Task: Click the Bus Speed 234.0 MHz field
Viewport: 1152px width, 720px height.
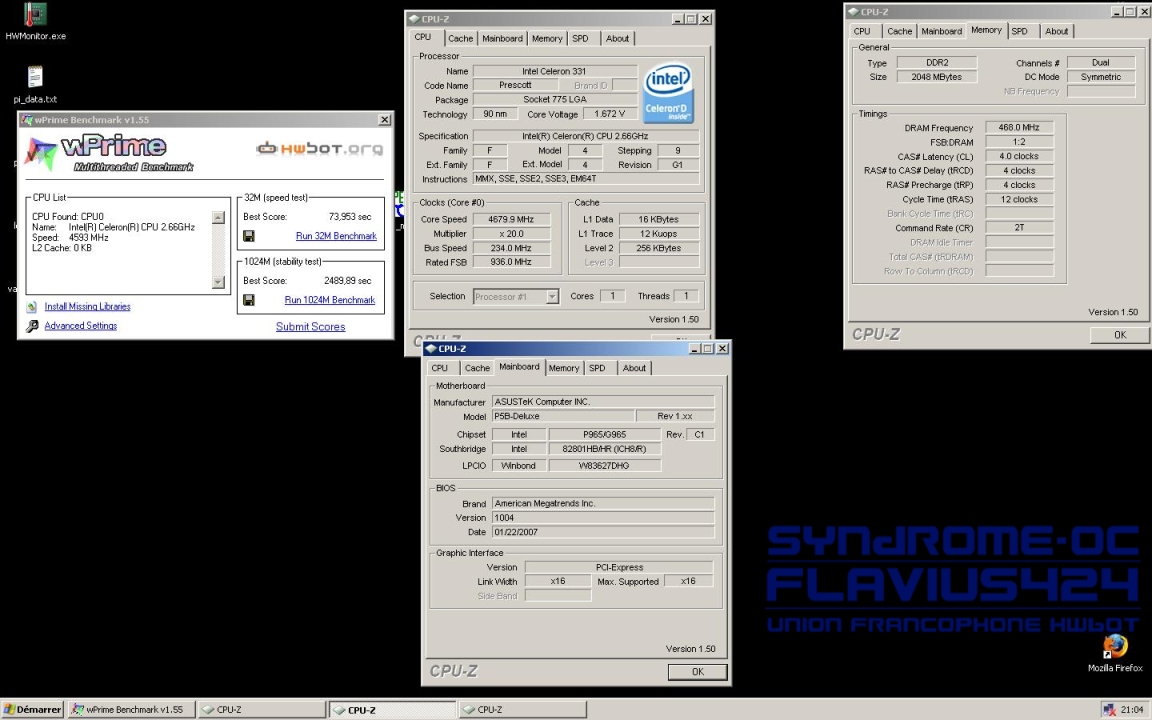Action: (x=511, y=248)
